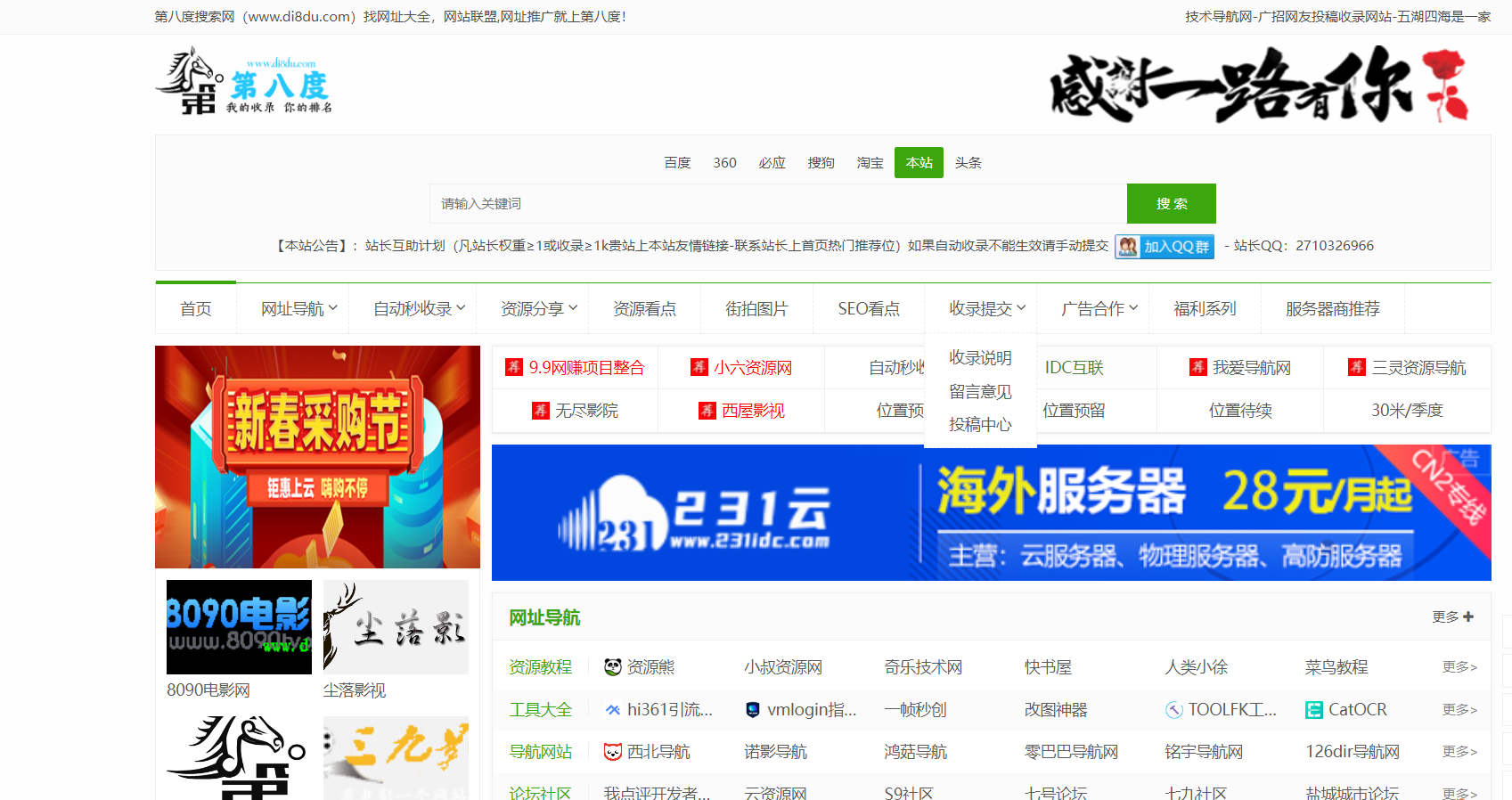This screenshot has width=1512, height=800.
Task: Switch search engine to 必应
Action: [772, 162]
